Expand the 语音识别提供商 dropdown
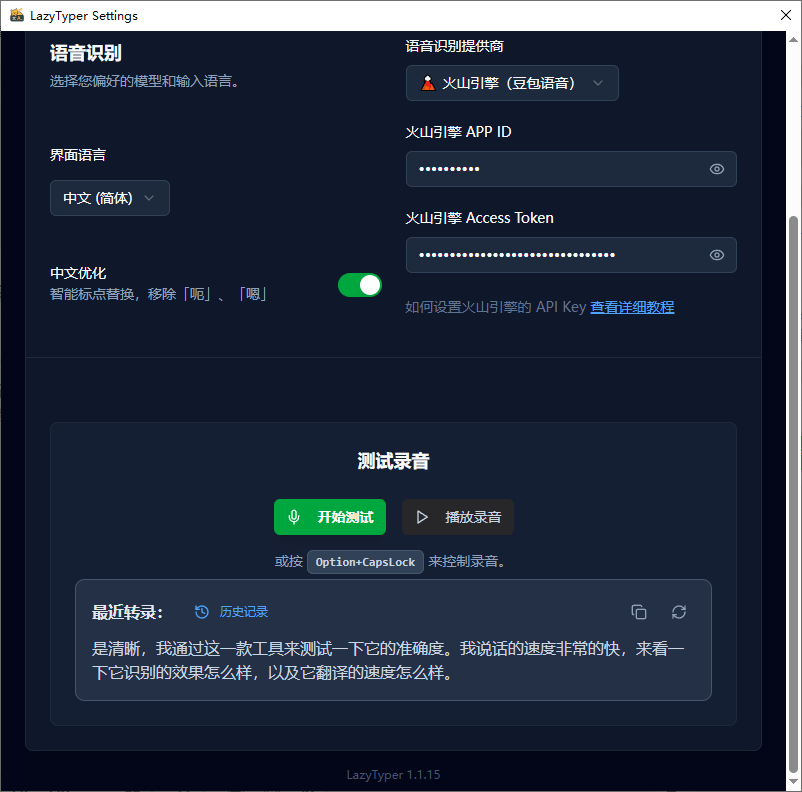802x792 pixels. [512, 83]
